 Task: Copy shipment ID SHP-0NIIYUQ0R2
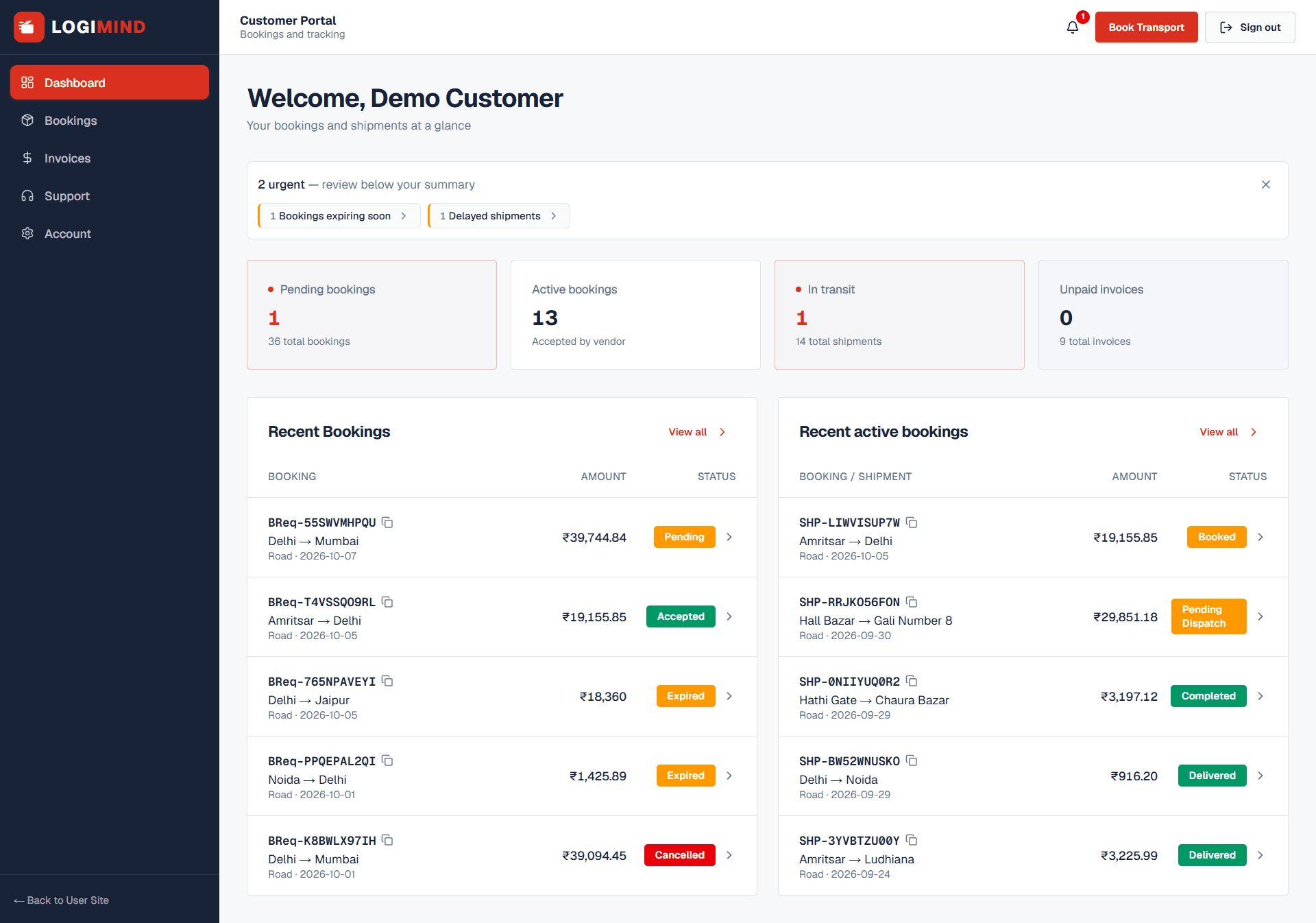[912, 681]
